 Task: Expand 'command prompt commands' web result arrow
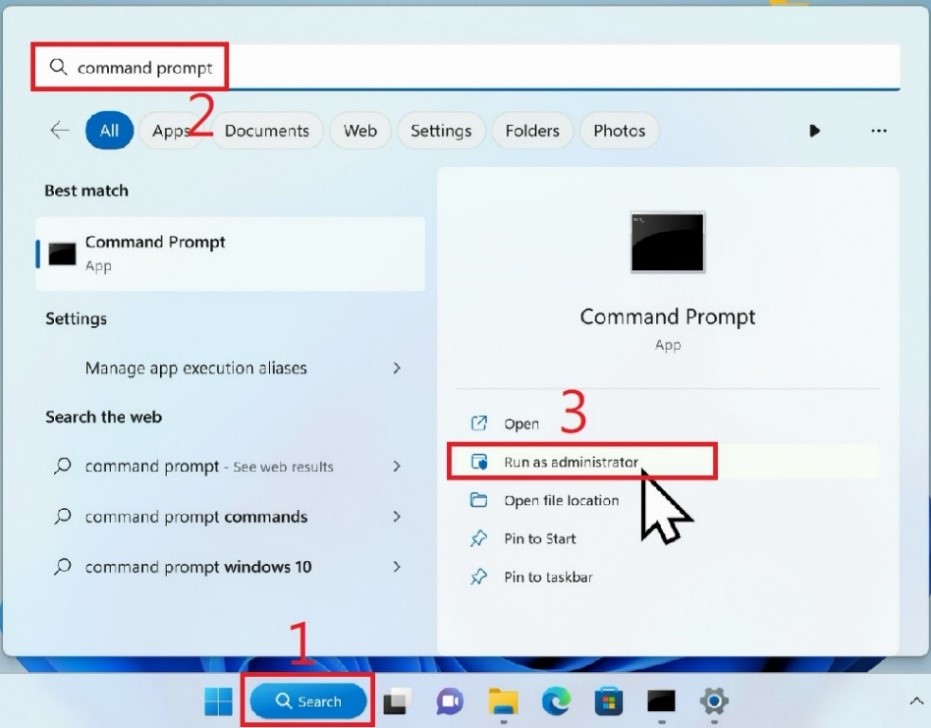[x=397, y=517]
